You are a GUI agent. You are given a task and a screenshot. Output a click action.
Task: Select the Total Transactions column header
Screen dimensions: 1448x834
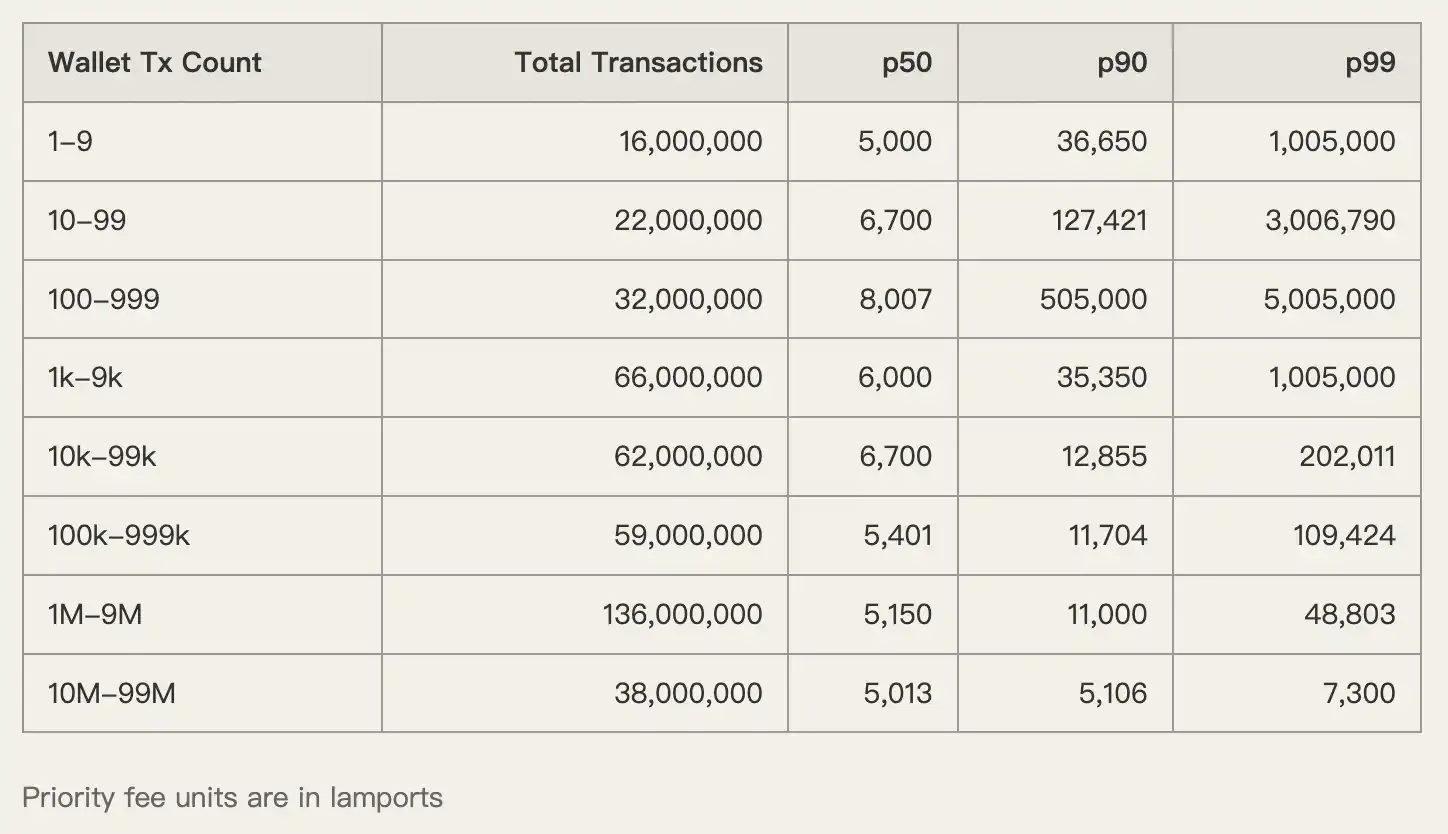[638, 63]
